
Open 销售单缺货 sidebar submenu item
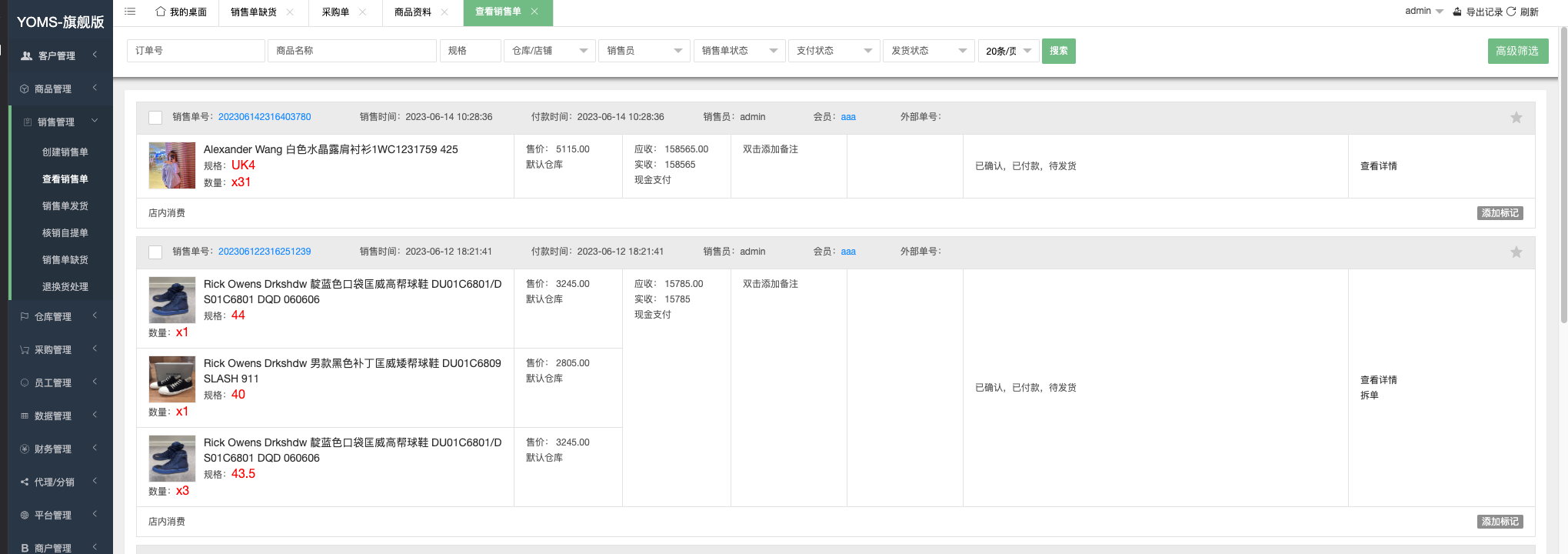point(65,260)
